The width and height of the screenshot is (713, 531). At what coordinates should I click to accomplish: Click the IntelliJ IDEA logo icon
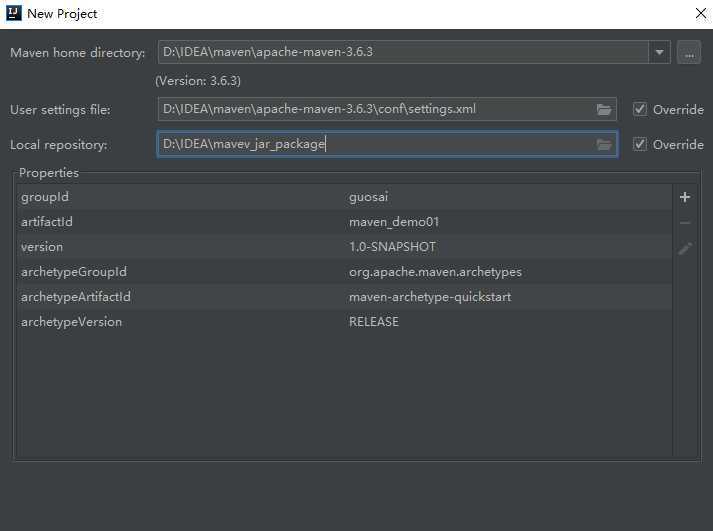14,13
